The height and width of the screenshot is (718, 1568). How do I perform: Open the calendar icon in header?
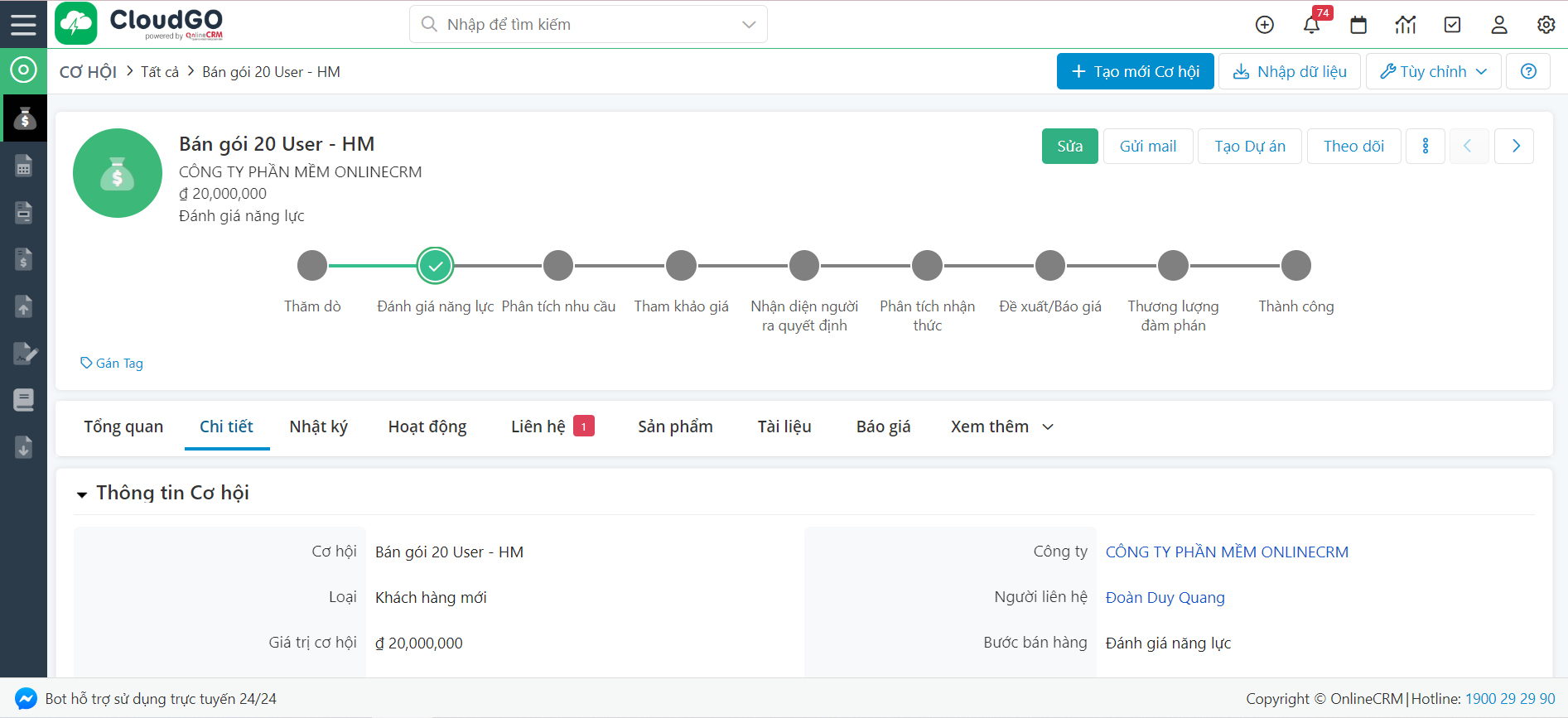click(x=1358, y=25)
